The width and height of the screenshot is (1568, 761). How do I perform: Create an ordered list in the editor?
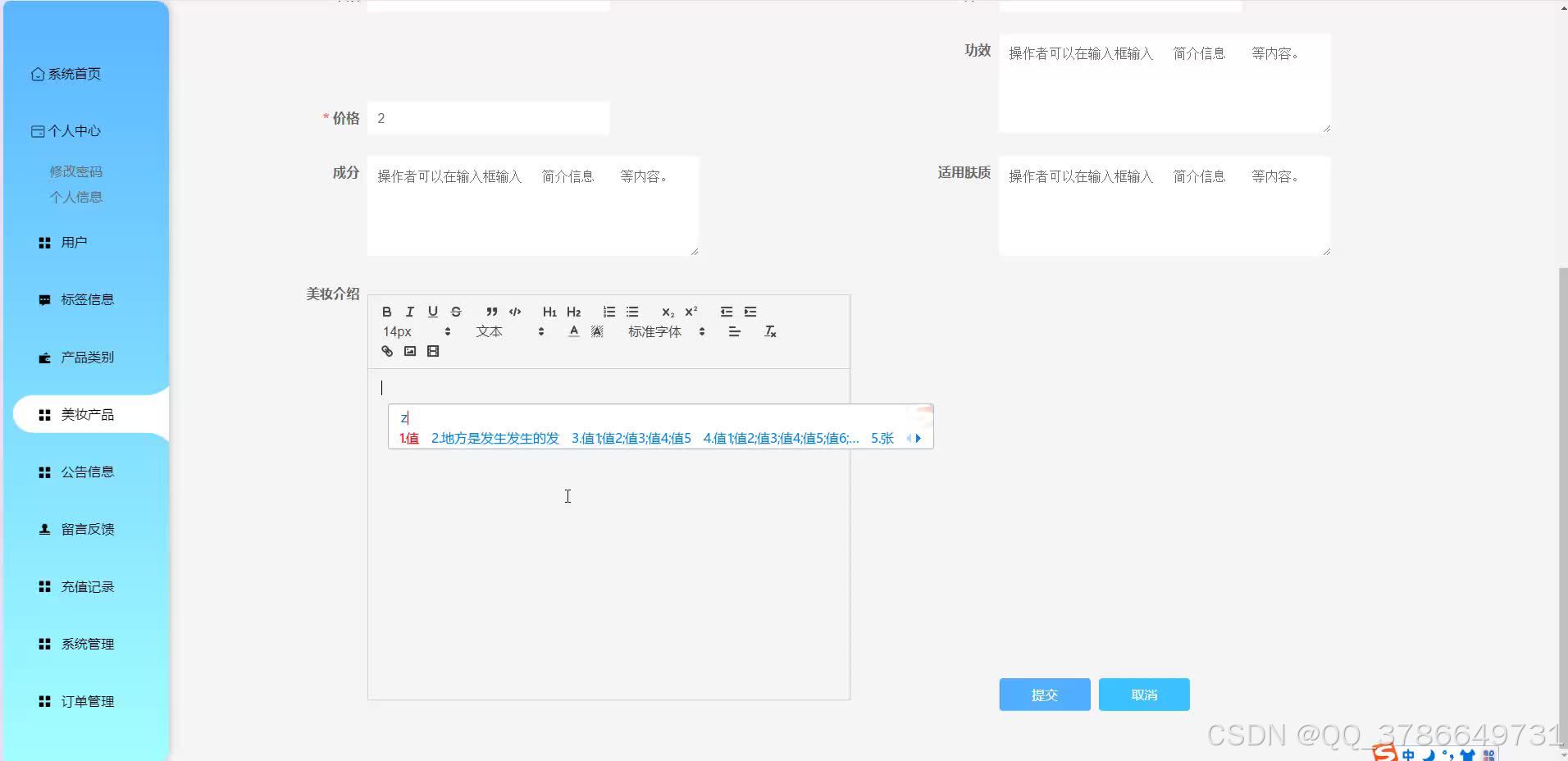609,312
